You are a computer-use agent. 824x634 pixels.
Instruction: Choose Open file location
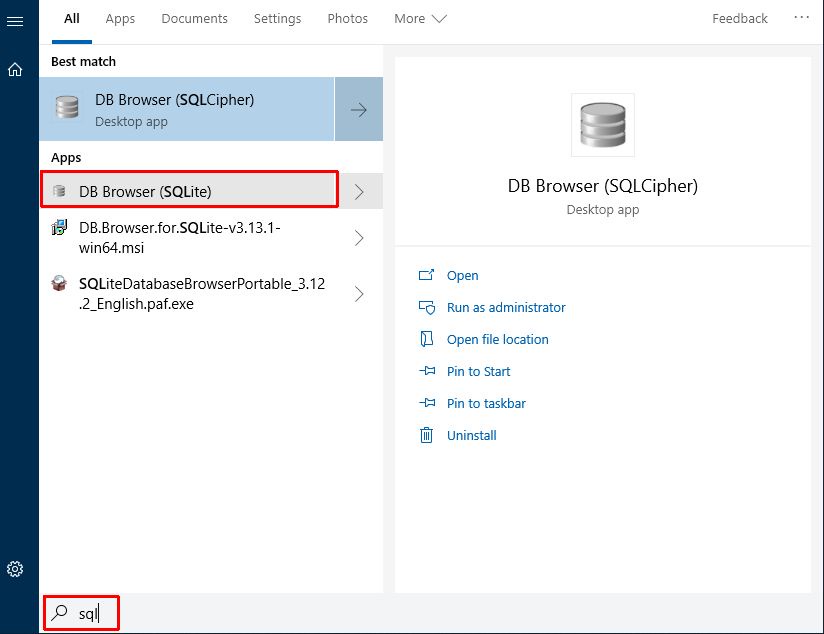click(x=498, y=340)
